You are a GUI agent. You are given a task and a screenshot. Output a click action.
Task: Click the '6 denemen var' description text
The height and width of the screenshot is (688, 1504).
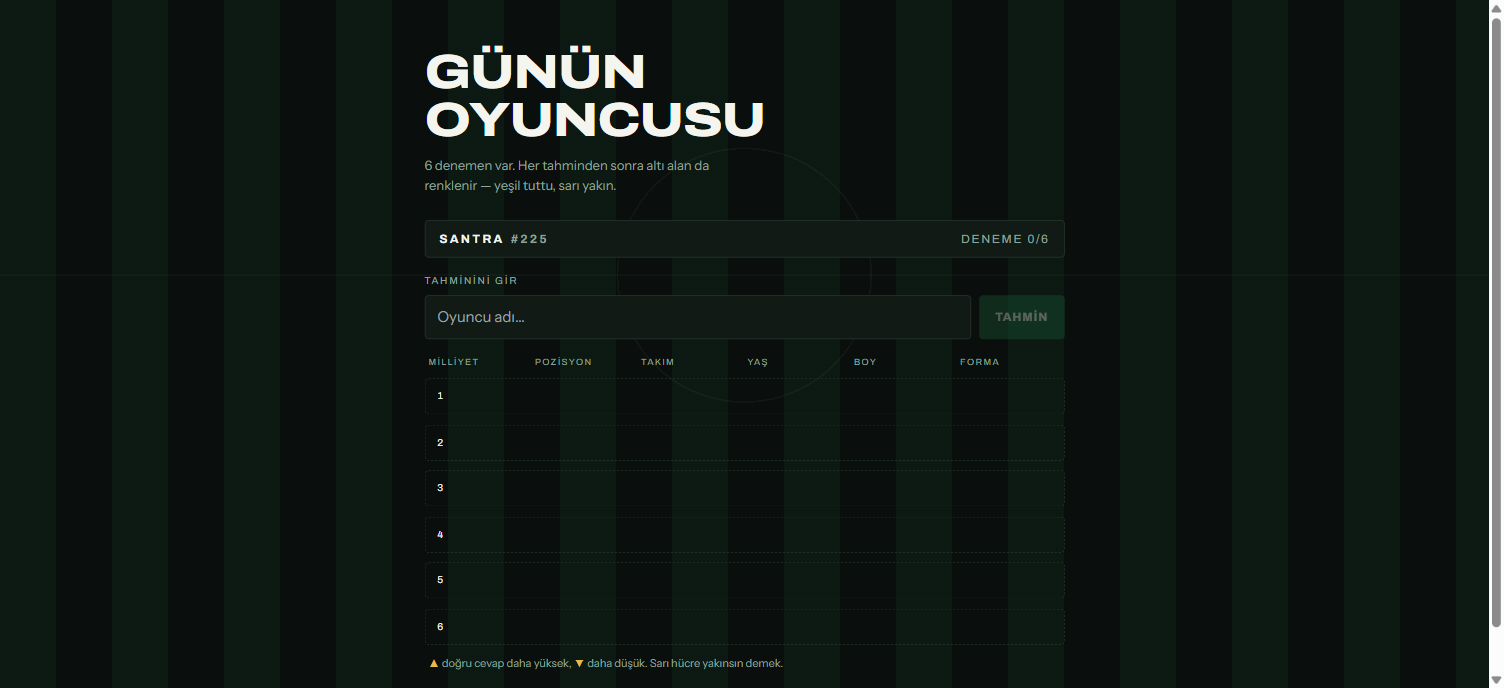(x=567, y=175)
